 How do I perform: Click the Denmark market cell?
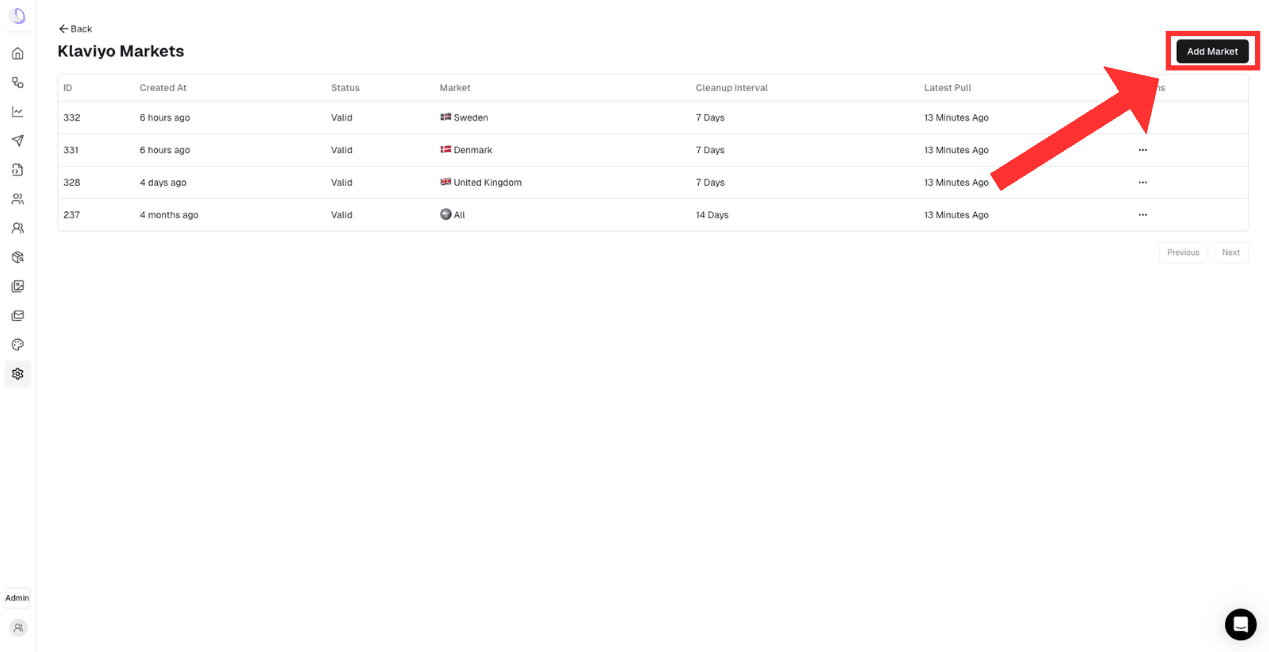coord(466,150)
